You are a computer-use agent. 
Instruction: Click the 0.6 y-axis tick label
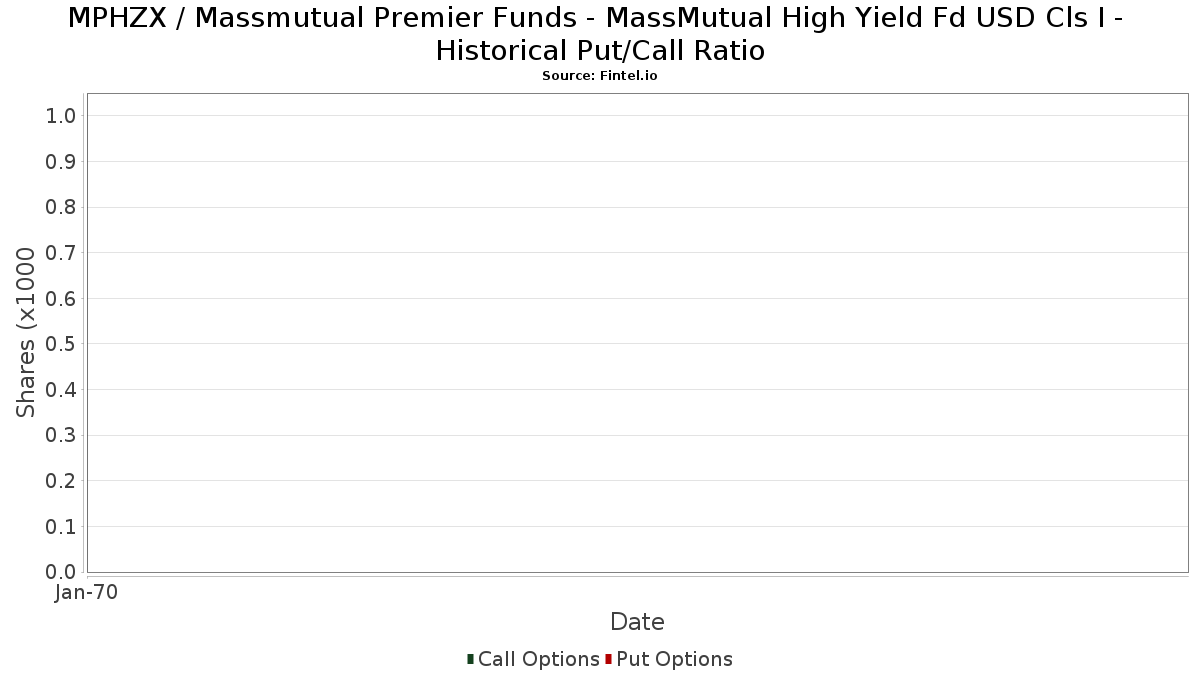(61, 299)
